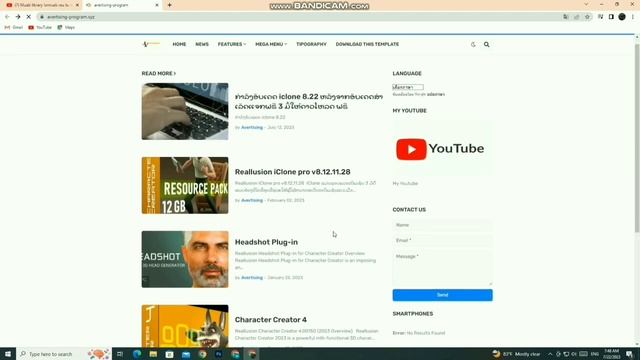Image resolution: width=640 pixels, height=360 pixels.
Task: Click the My Youtube caption link
Action: pyautogui.click(x=405, y=184)
